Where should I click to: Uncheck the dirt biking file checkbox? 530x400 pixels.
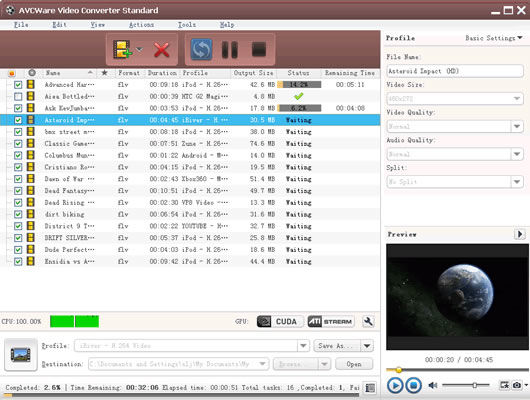coord(18,214)
